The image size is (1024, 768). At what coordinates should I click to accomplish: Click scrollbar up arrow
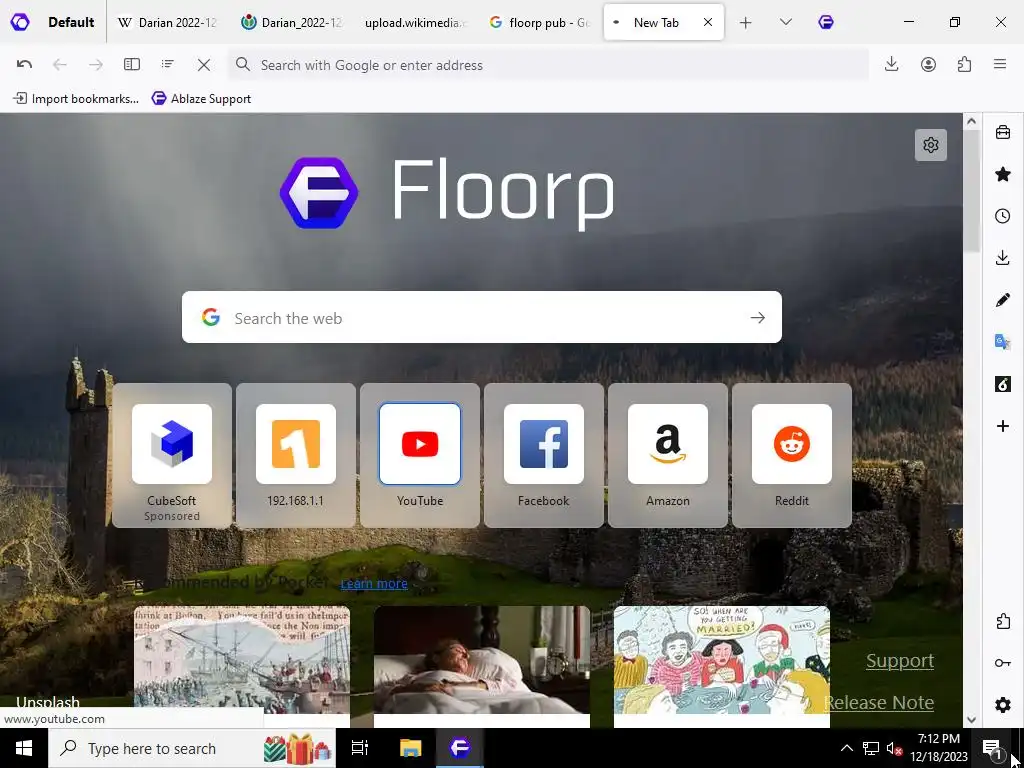(971, 121)
